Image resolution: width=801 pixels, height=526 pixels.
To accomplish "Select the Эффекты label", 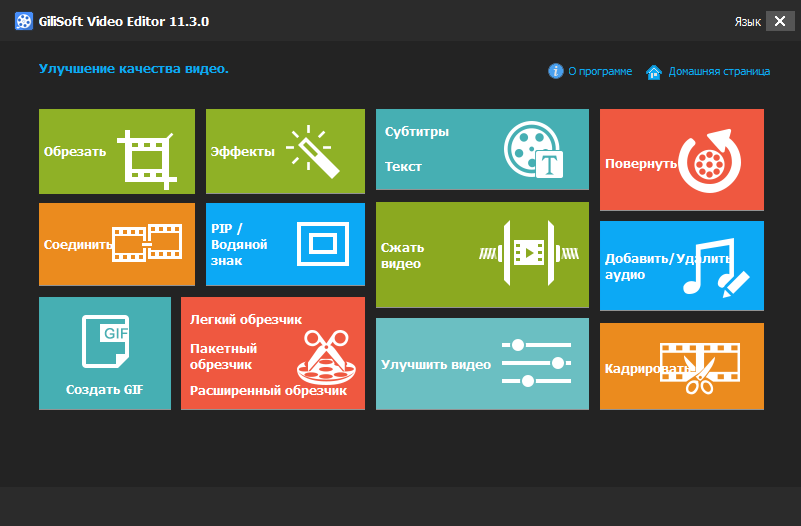I will click(x=243, y=152).
